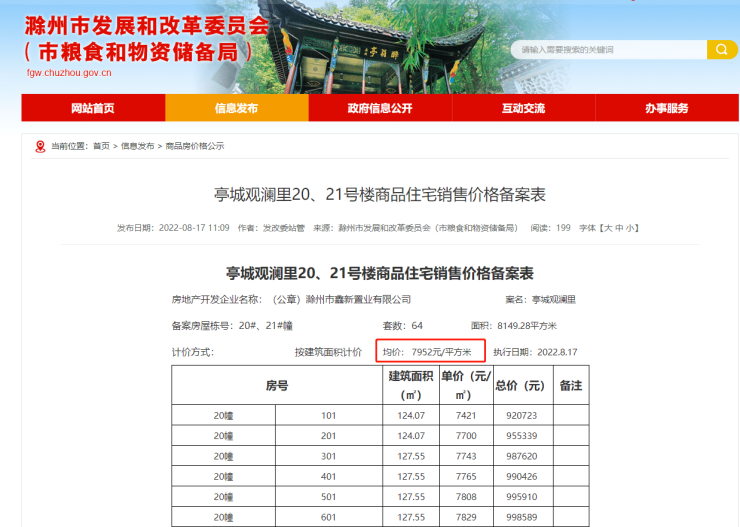The width and height of the screenshot is (740, 527).
Task: Click the red location pin icon
Action: point(41,146)
